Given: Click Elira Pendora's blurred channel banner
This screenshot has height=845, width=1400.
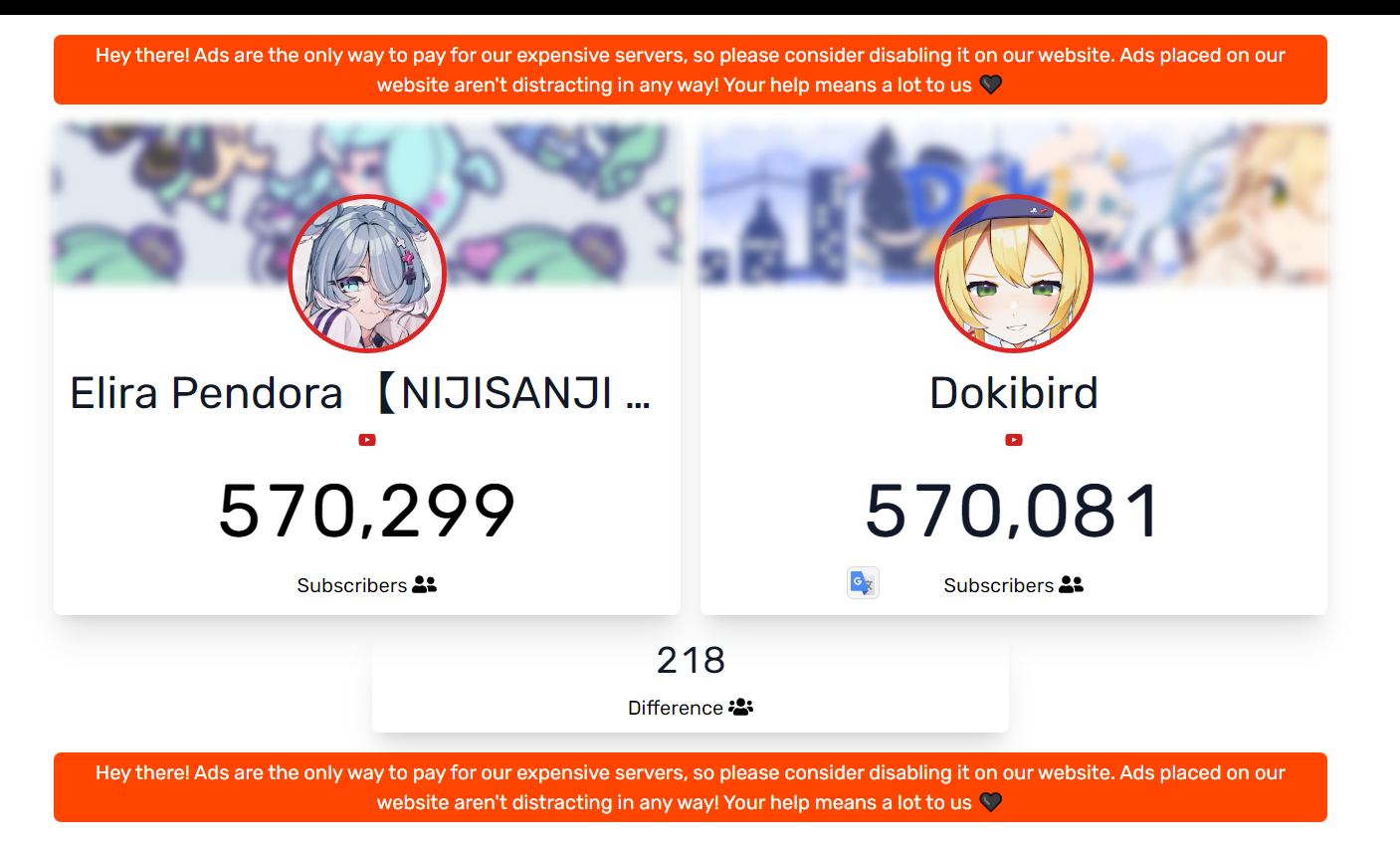Looking at the screenshot, I should coord(367,204).
